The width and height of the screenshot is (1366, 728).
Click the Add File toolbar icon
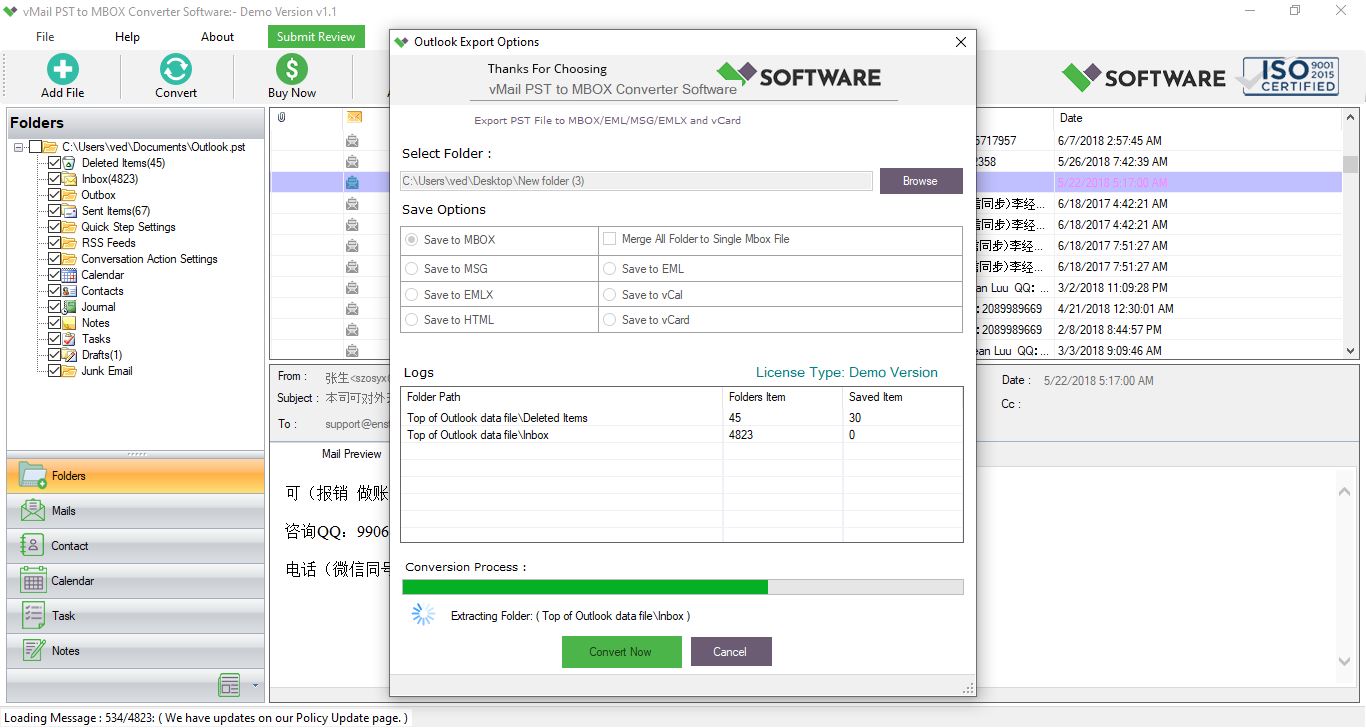point(62,68)
